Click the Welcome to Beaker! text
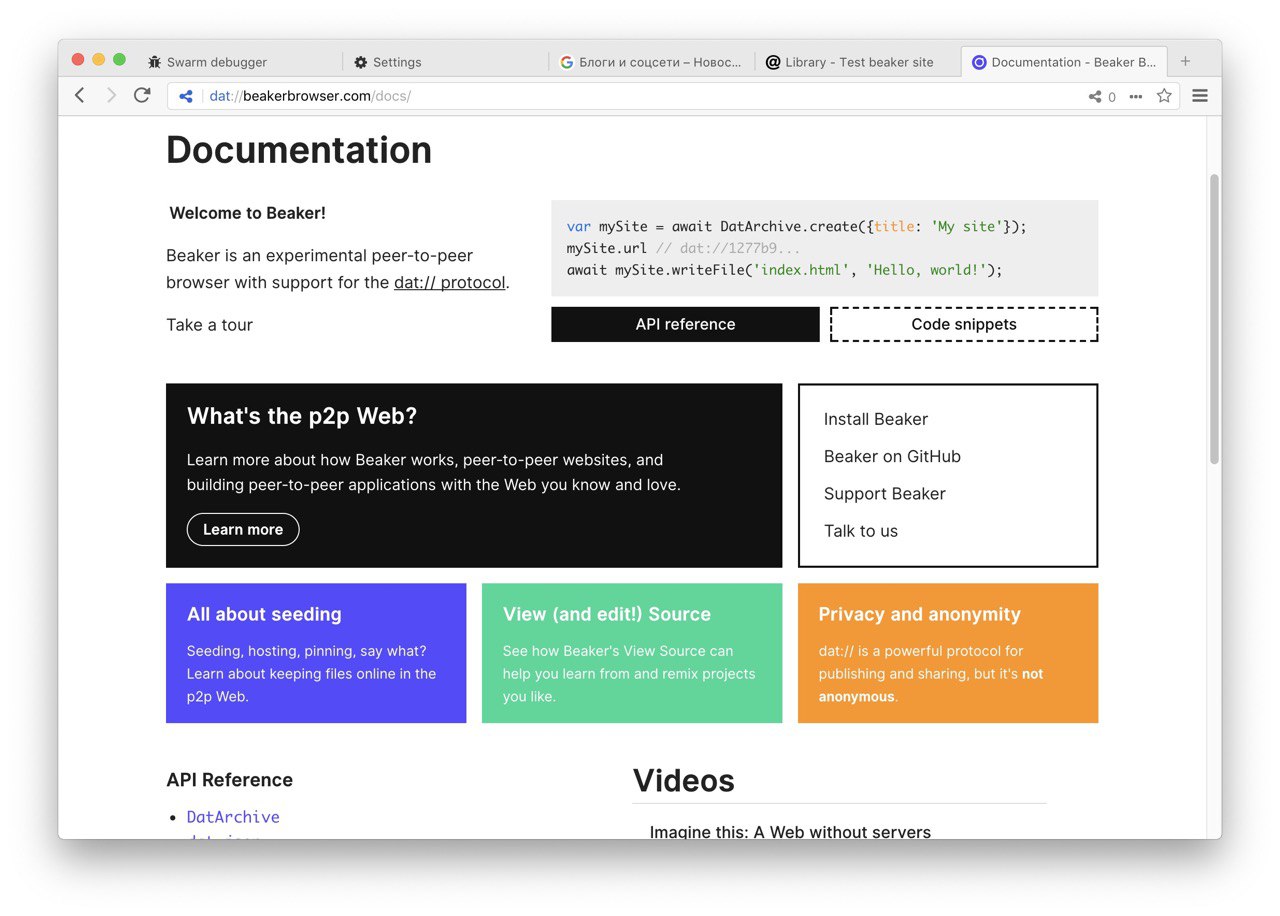Viewport: 1280px width, 916px height. [247, 213]
